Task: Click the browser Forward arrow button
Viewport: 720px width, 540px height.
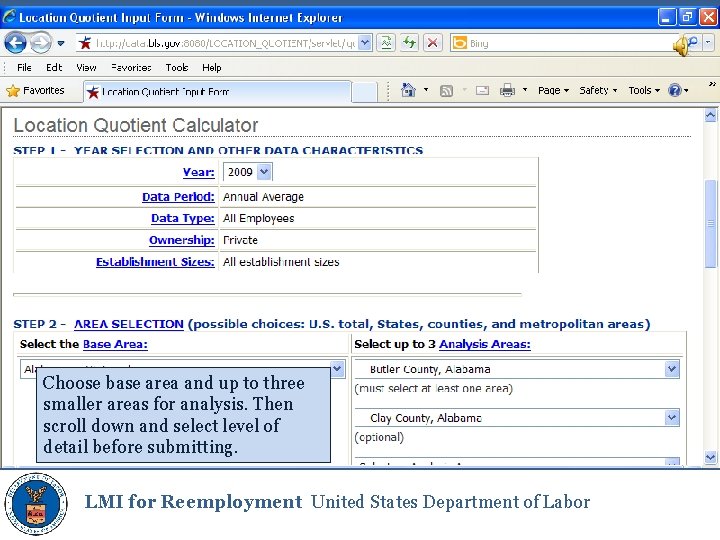Action: click(x=41, y=43)
